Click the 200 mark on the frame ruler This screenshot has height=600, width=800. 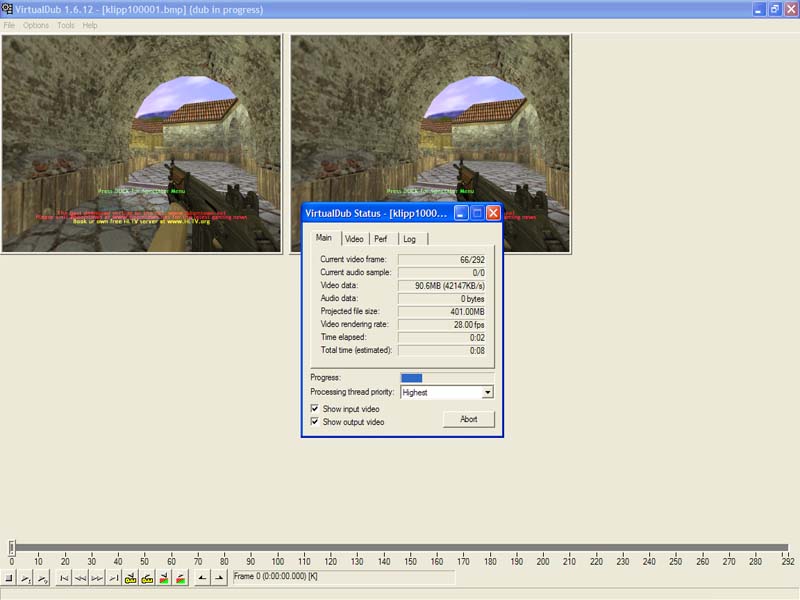pos(543,561)
